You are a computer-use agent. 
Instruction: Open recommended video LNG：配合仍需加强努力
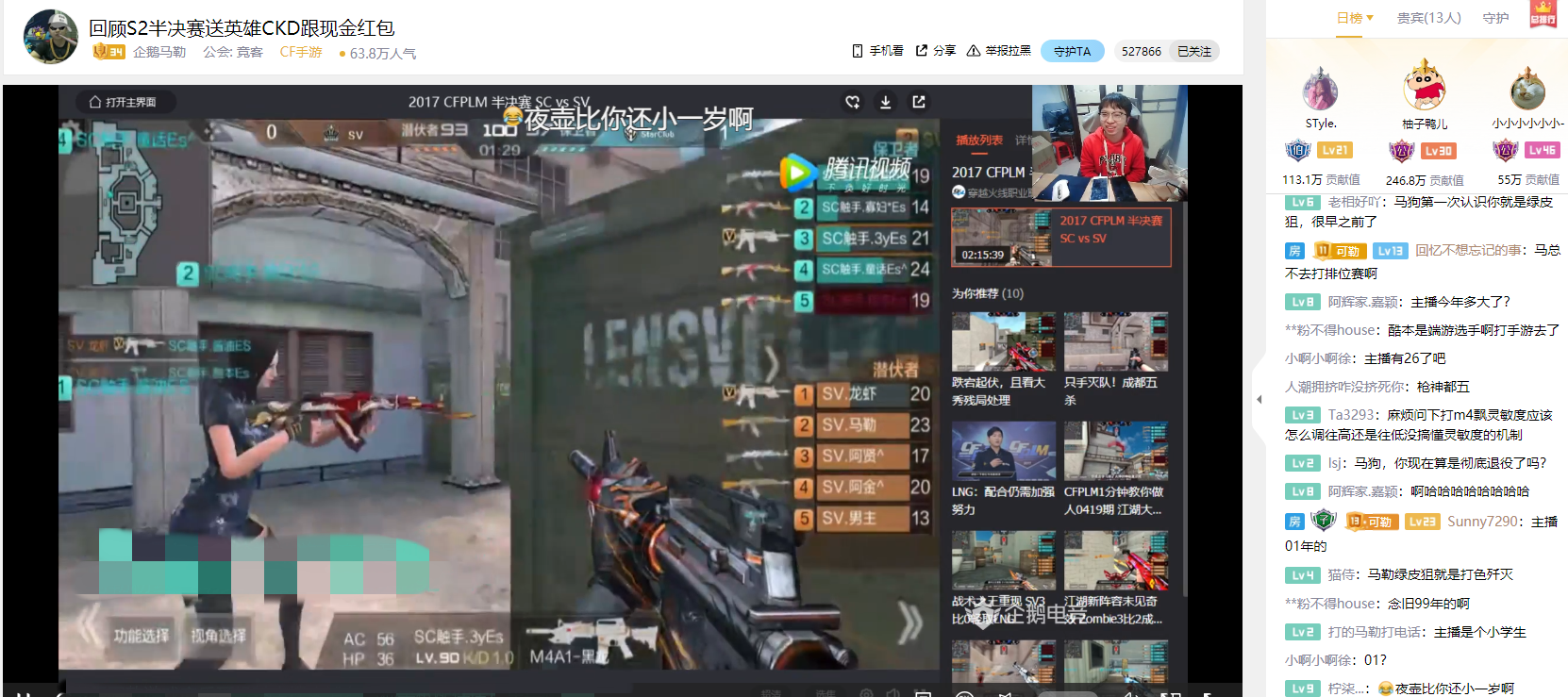(1003, 469)
